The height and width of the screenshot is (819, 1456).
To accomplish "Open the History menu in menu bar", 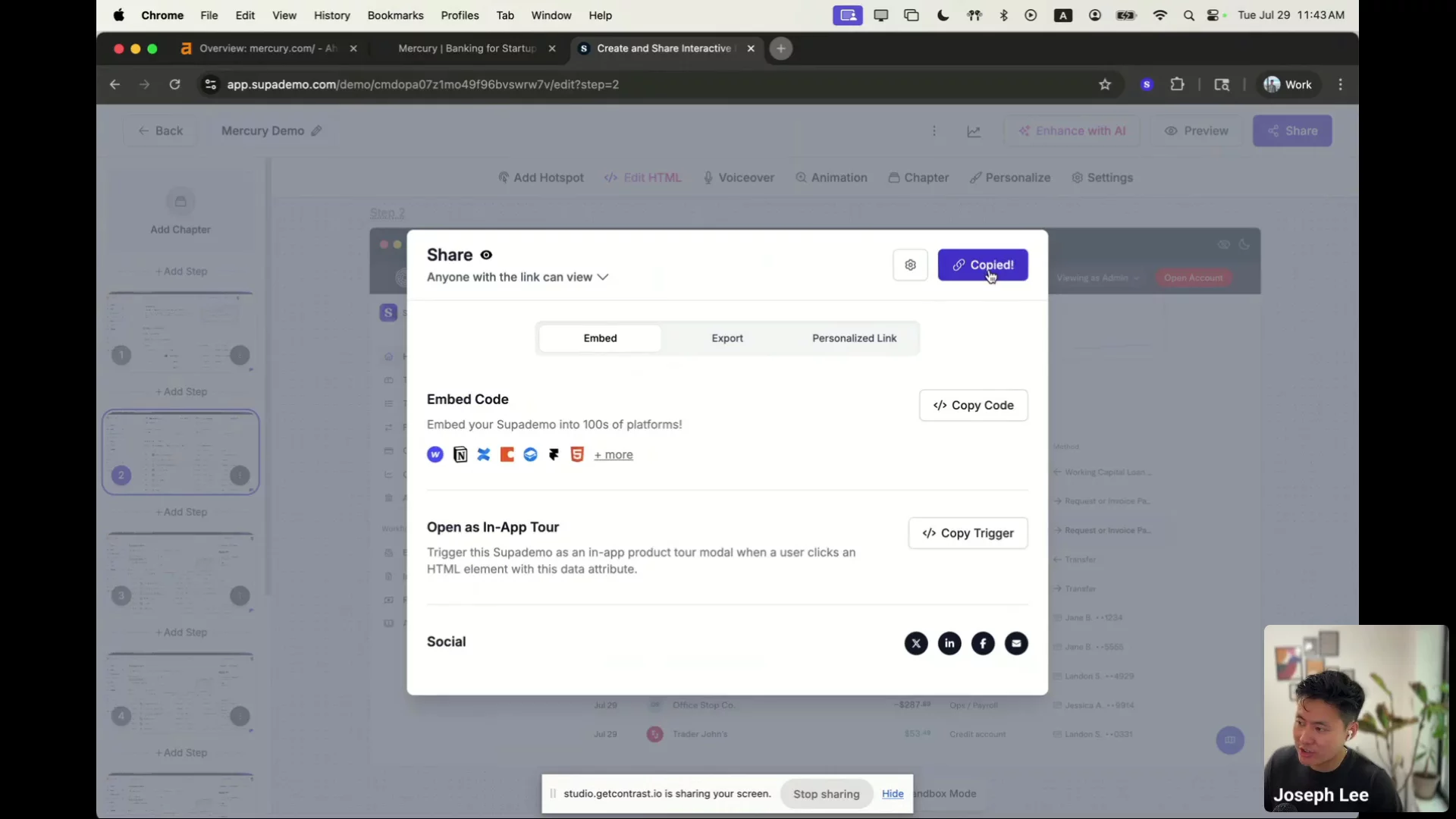I will point(331,15).
